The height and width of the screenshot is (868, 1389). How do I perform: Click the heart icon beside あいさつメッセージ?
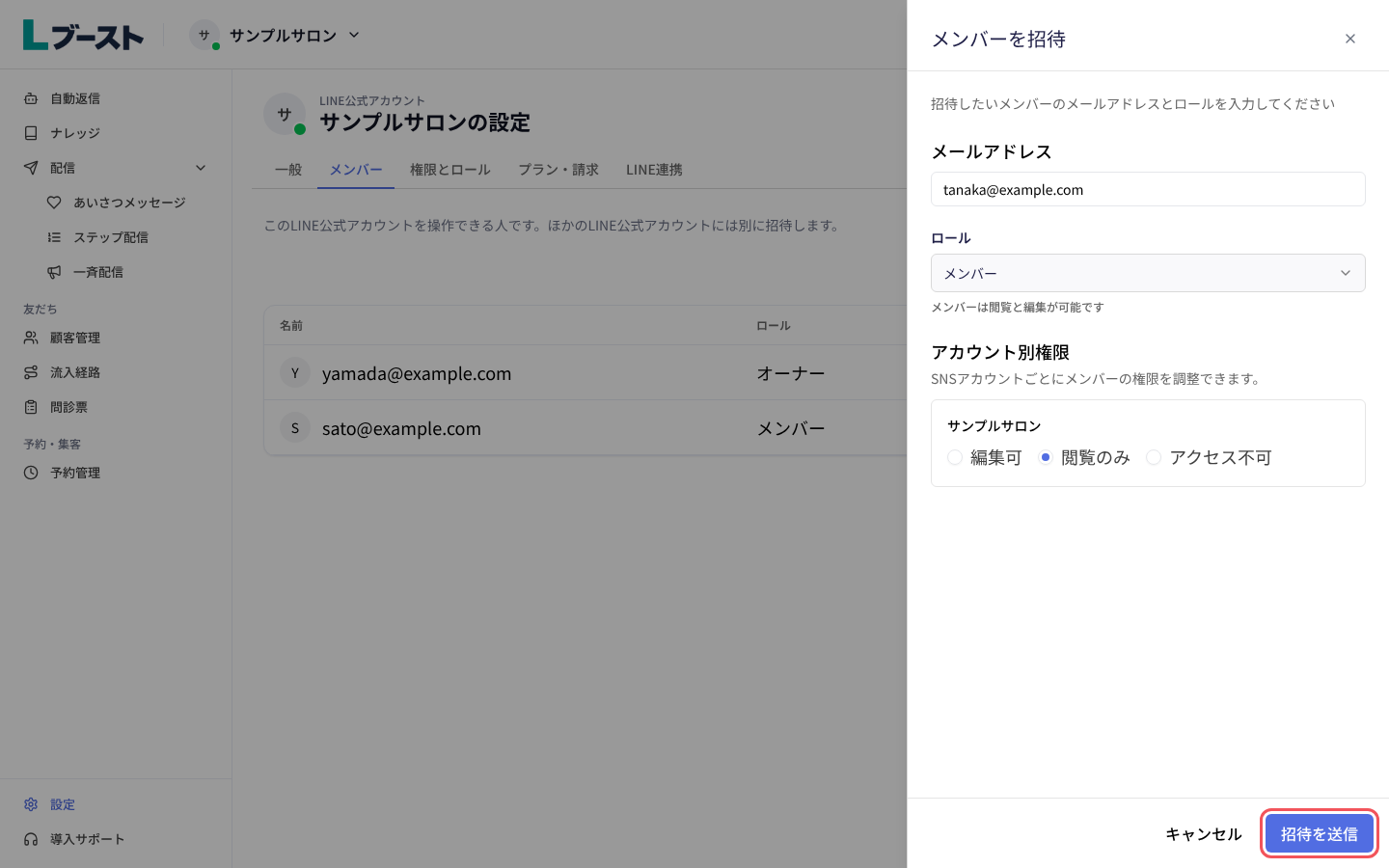tap(54, 203)
